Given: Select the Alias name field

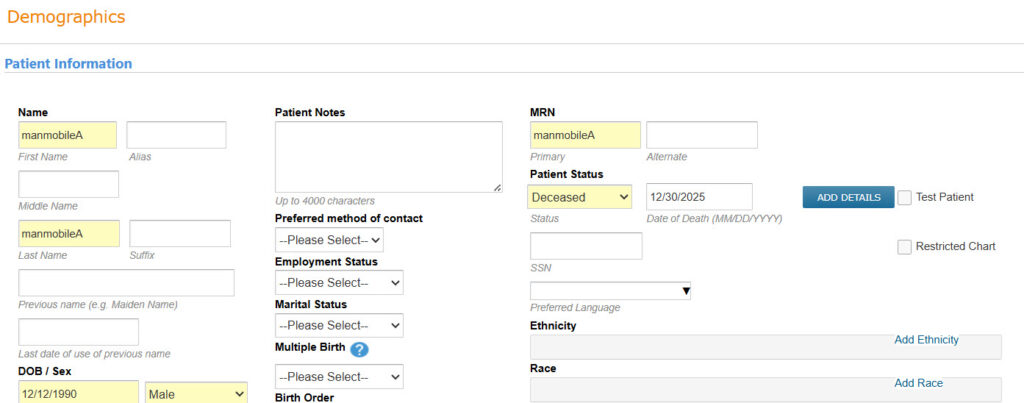Looking at the screenshot, I should point(176,135).
